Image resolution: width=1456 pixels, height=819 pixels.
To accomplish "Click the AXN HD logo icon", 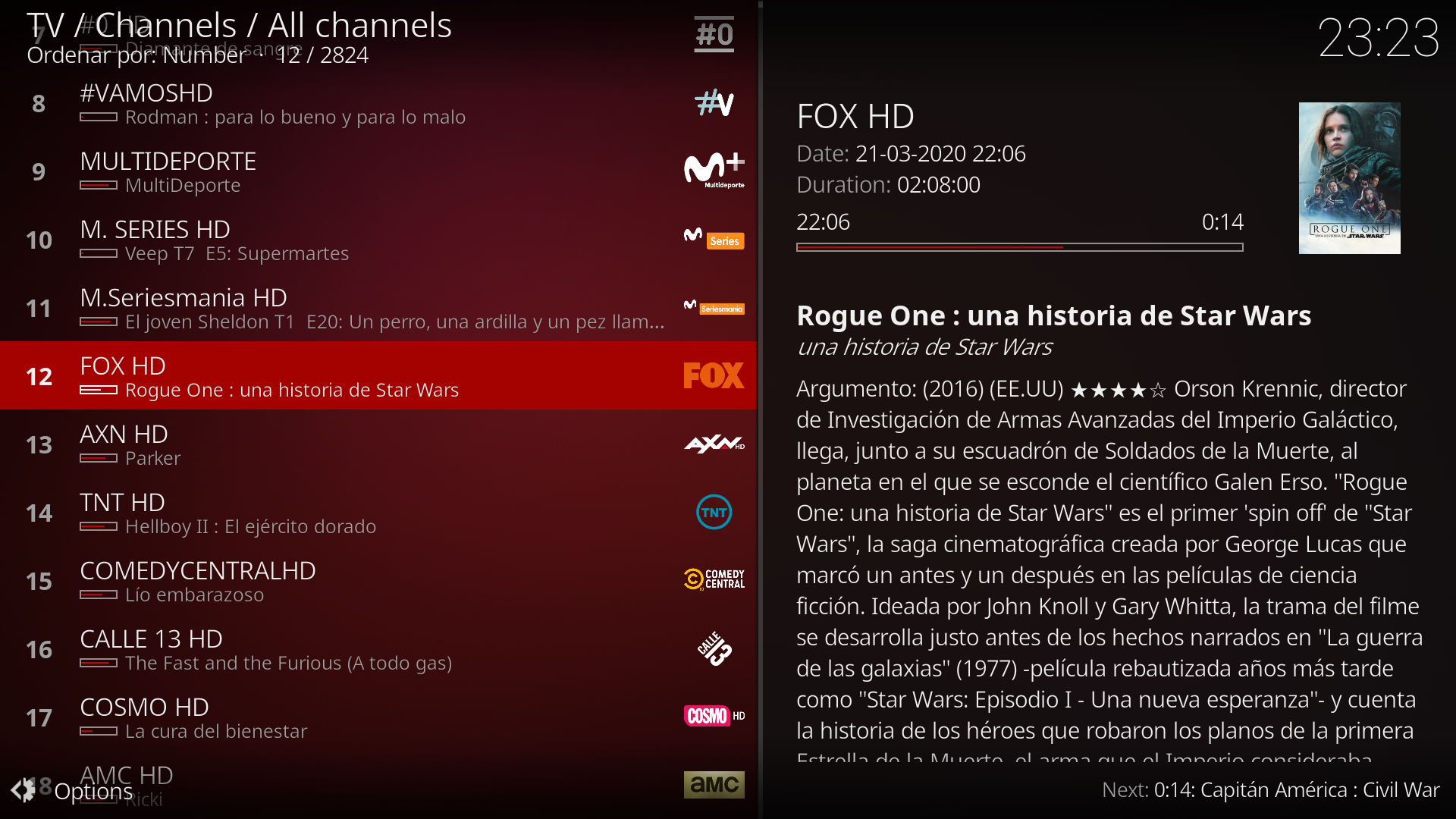I will click(x=714, y=444).
